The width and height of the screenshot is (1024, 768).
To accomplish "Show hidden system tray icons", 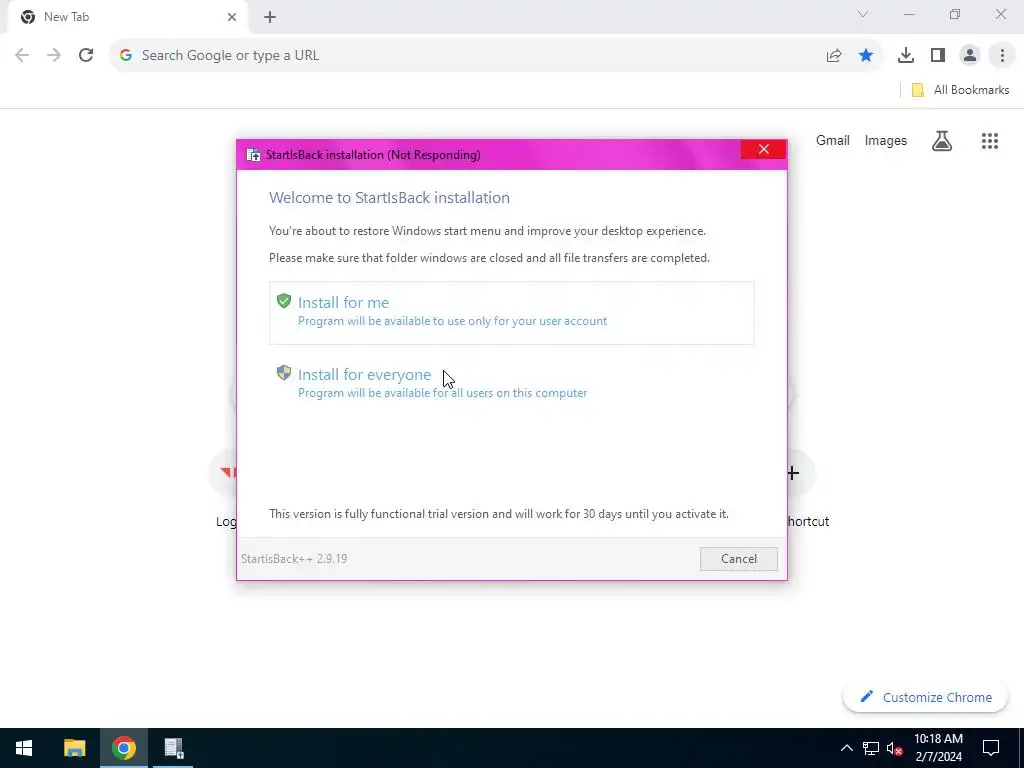I will pyautogui.click(x=846, y=748).
